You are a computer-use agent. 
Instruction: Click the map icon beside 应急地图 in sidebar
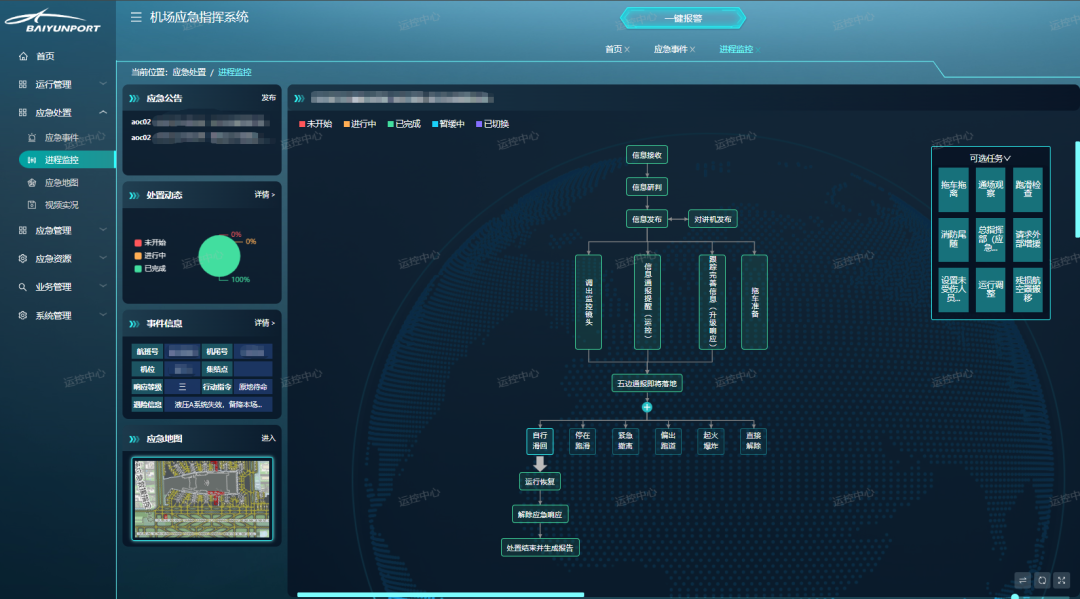click(32, 182)
